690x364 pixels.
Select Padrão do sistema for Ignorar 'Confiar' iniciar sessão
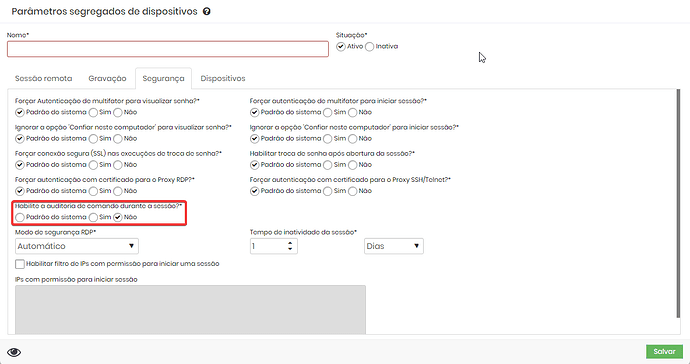click(x=254, y=139)
